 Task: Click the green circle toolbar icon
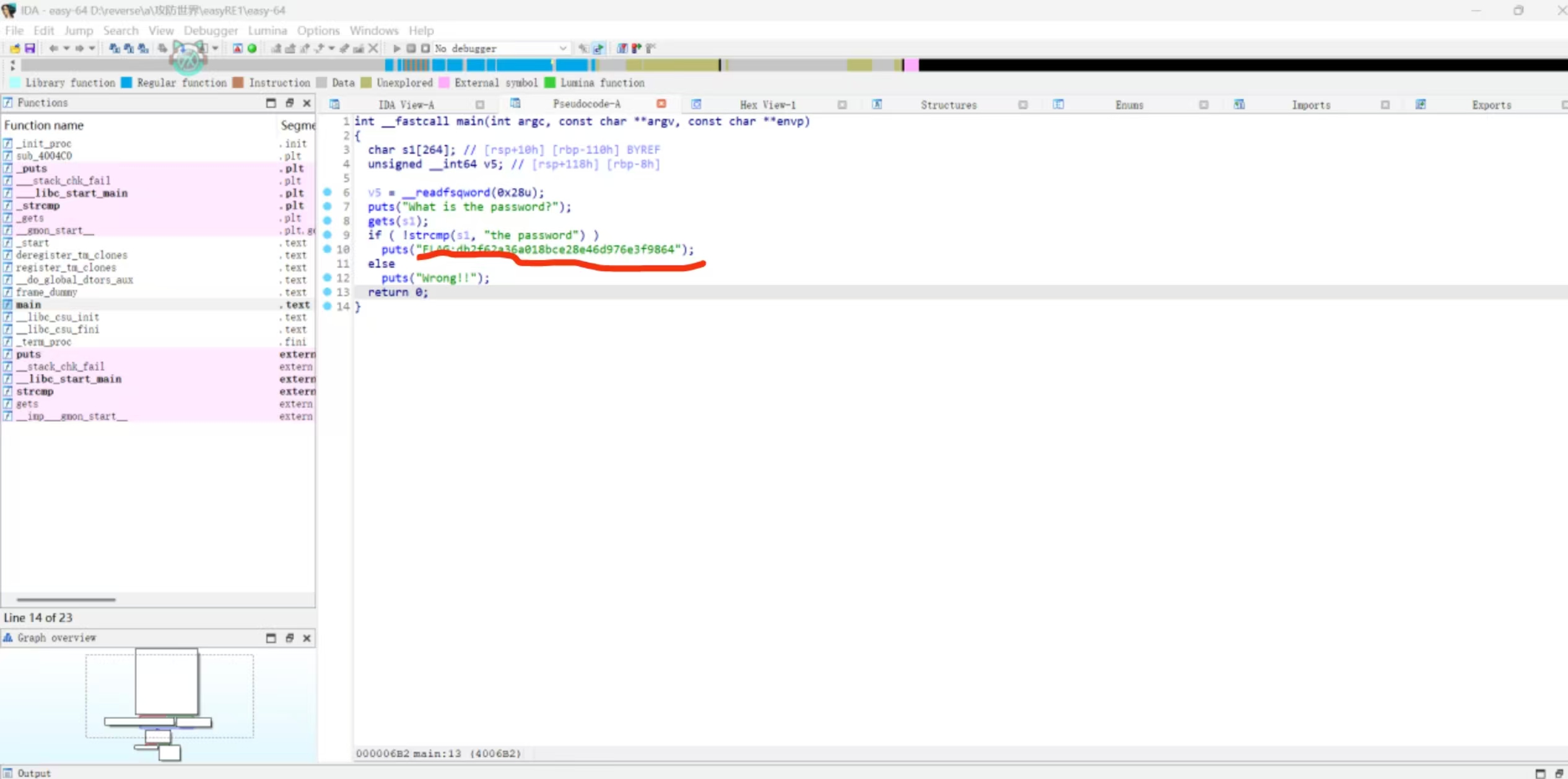click(x=252, y=48)
